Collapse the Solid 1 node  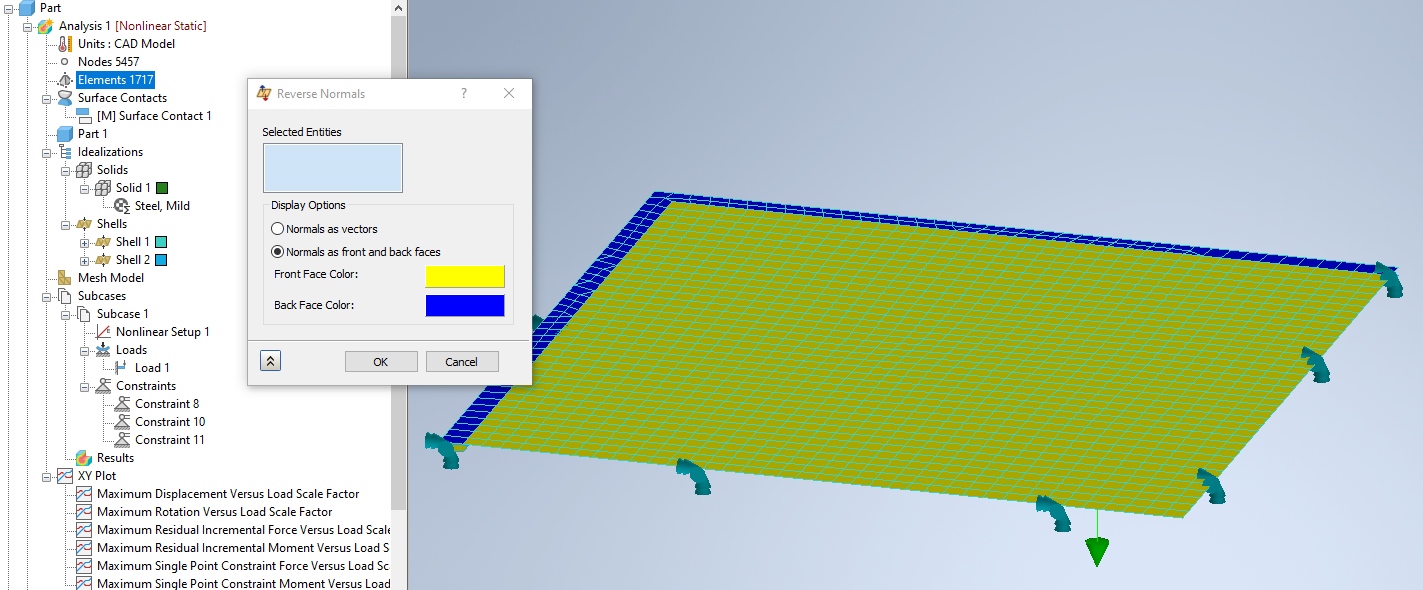point(85,188)
